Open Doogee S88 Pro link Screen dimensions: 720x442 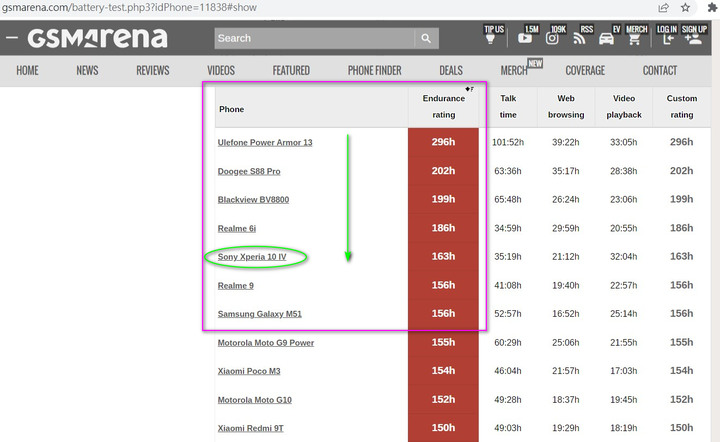click(x=249, y=171)
